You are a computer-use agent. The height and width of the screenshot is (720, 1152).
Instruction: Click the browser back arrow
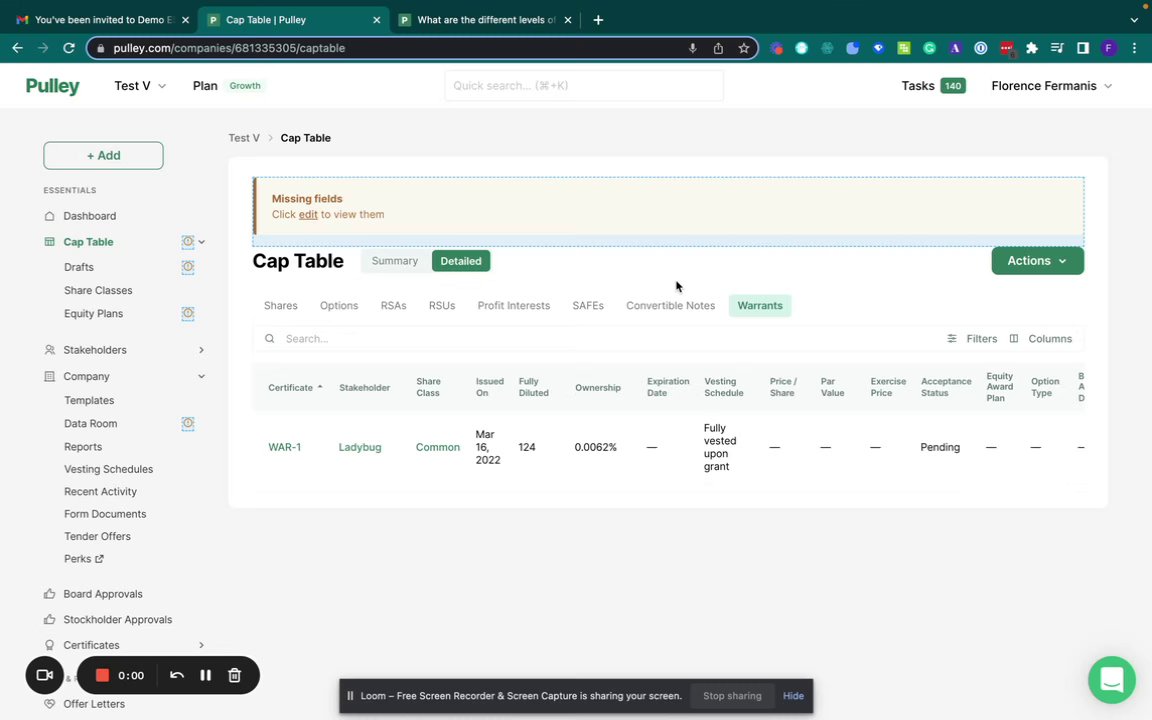(x=18, y=48)
